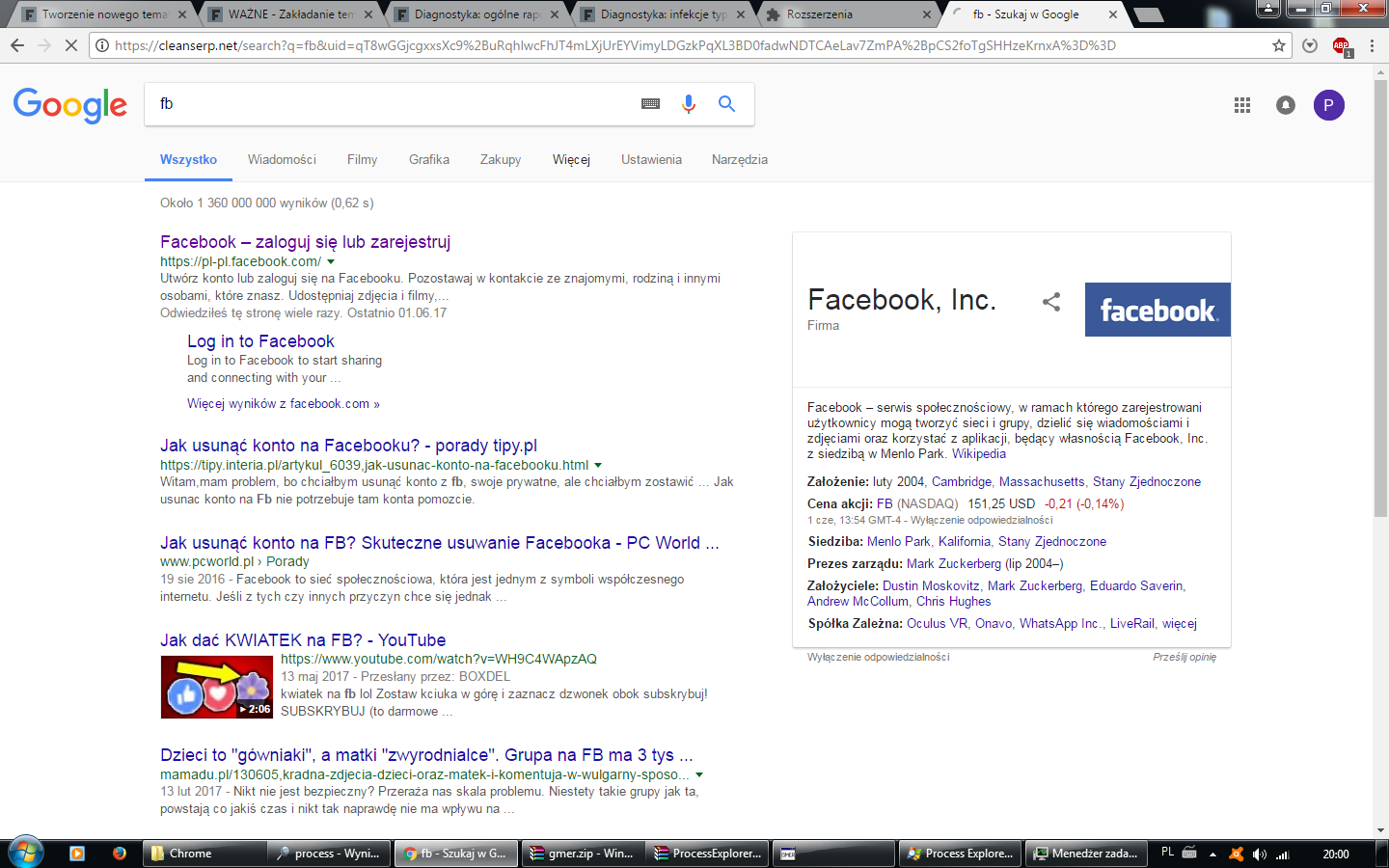The width and height of the screenshot is (1389, 868).
Task: Open the Windows Start button
Action: click(26, 853)
